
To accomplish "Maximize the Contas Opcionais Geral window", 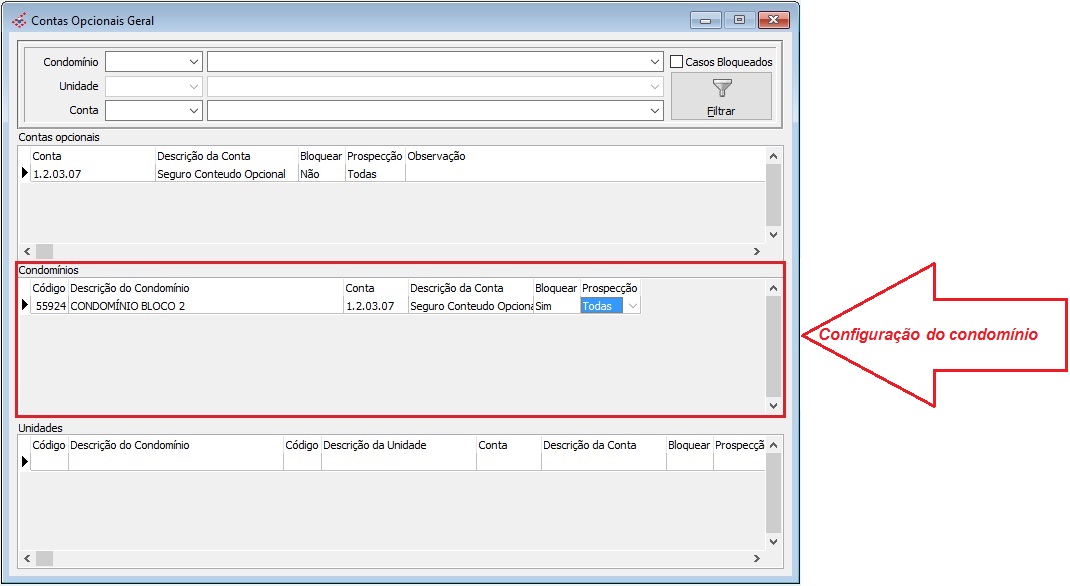I will (x=738, y=20).
